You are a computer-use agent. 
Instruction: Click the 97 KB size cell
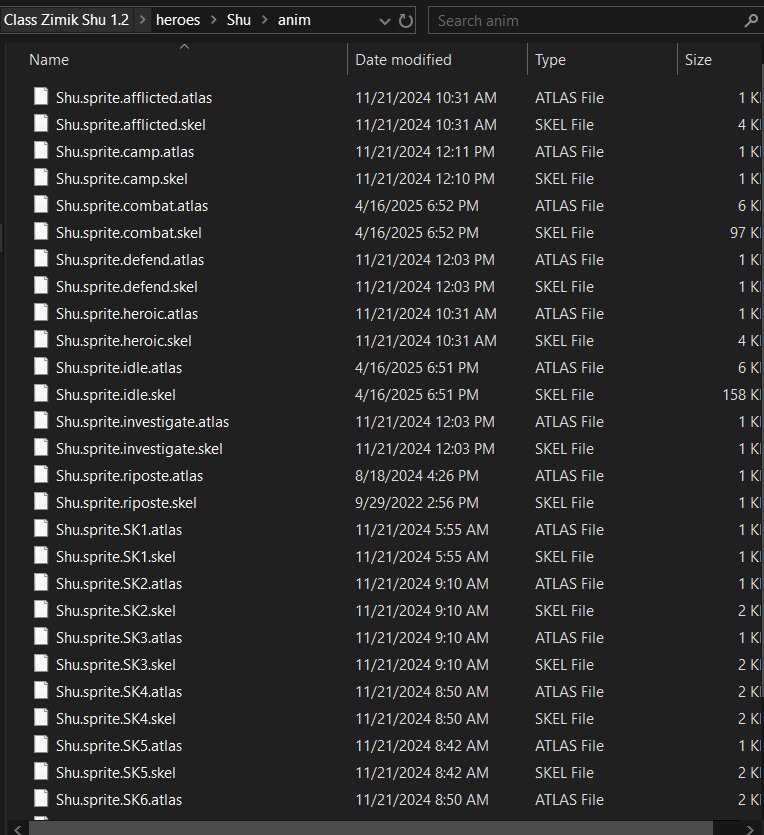click(746, 233)
